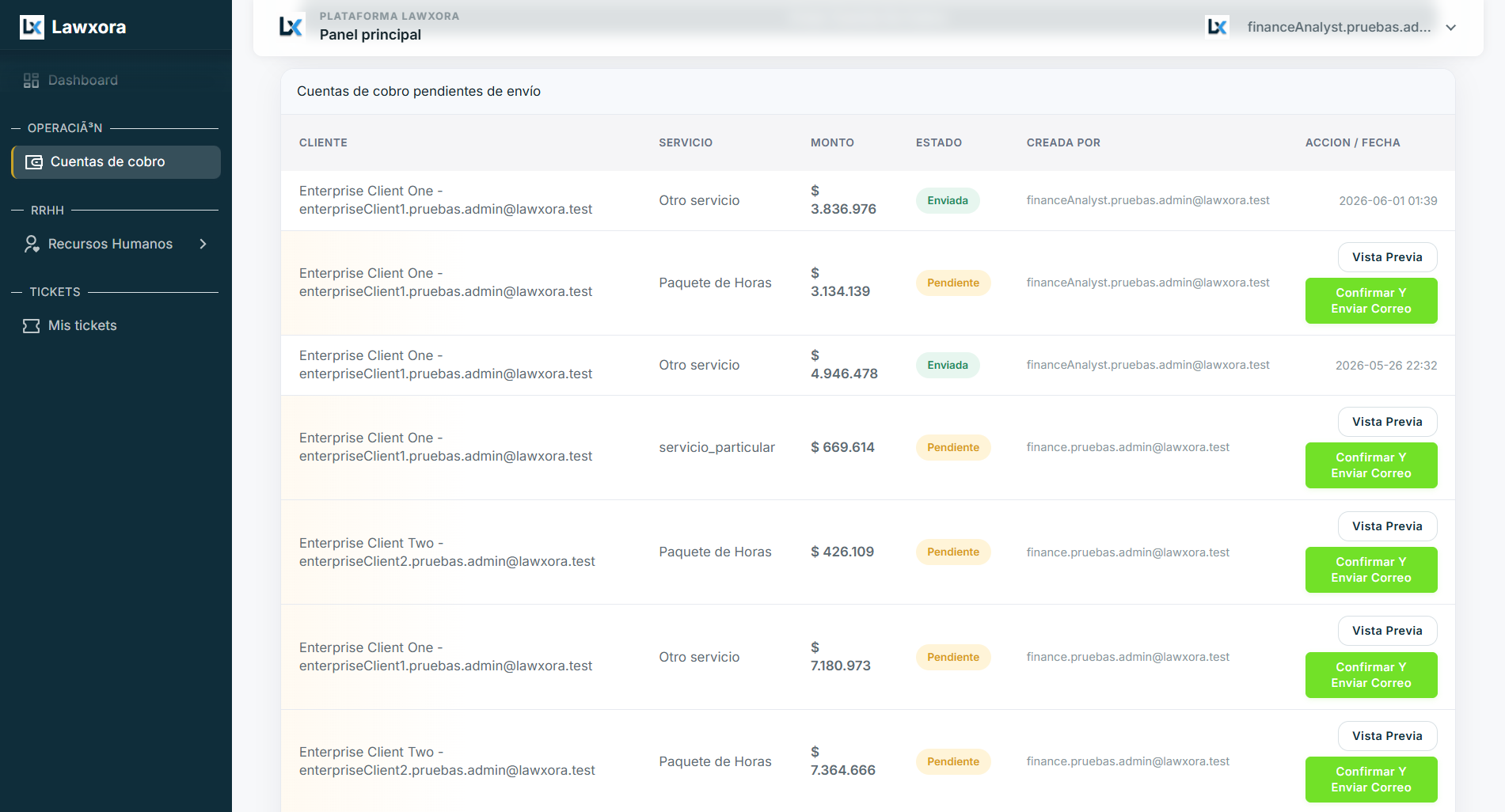This screenshot has width=1505, height=812.
Task: Click Confirmar Y Enviar Correo for $ 7.364.666
Action: 1371,780
